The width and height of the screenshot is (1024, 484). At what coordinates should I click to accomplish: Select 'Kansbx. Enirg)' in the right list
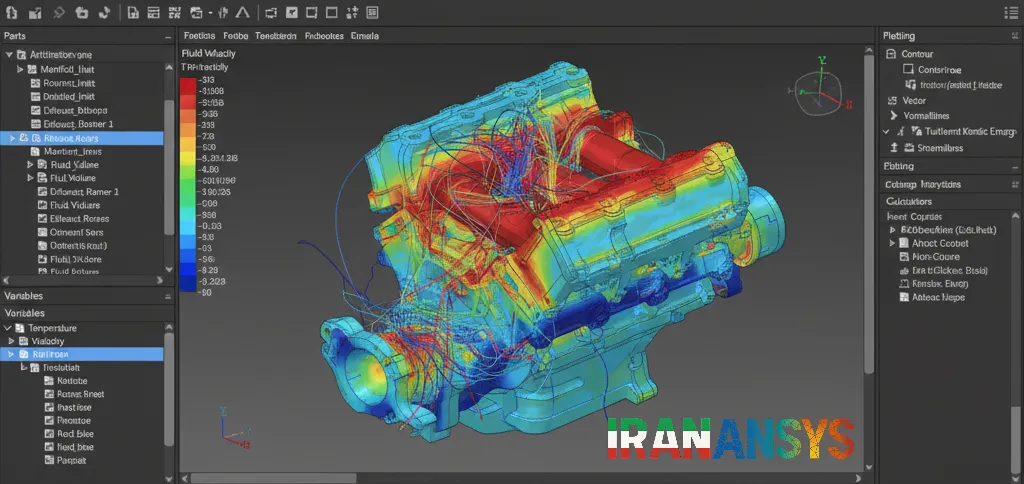click(x=939, y=283)
